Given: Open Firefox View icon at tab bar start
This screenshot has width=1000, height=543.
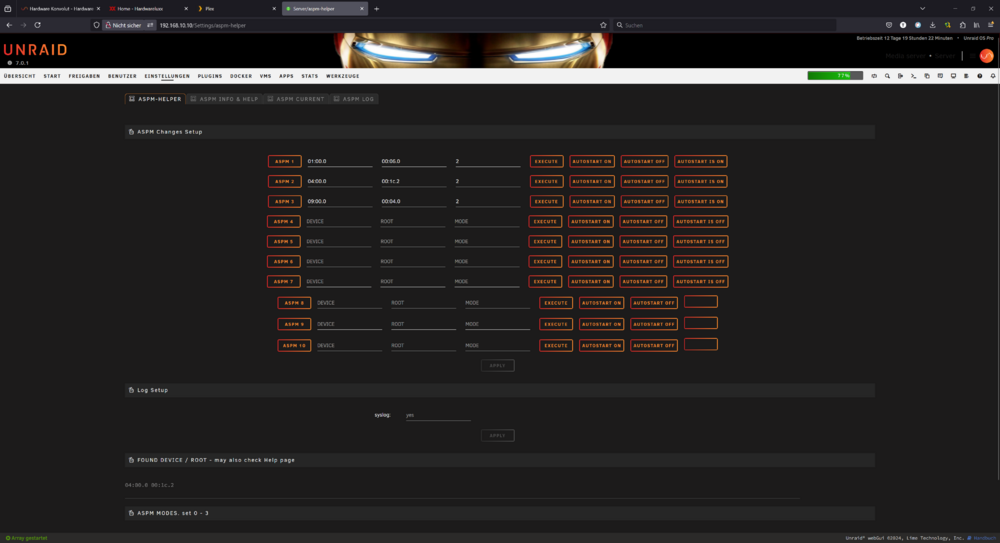Looking at the screenshot, I should (8, 9).
